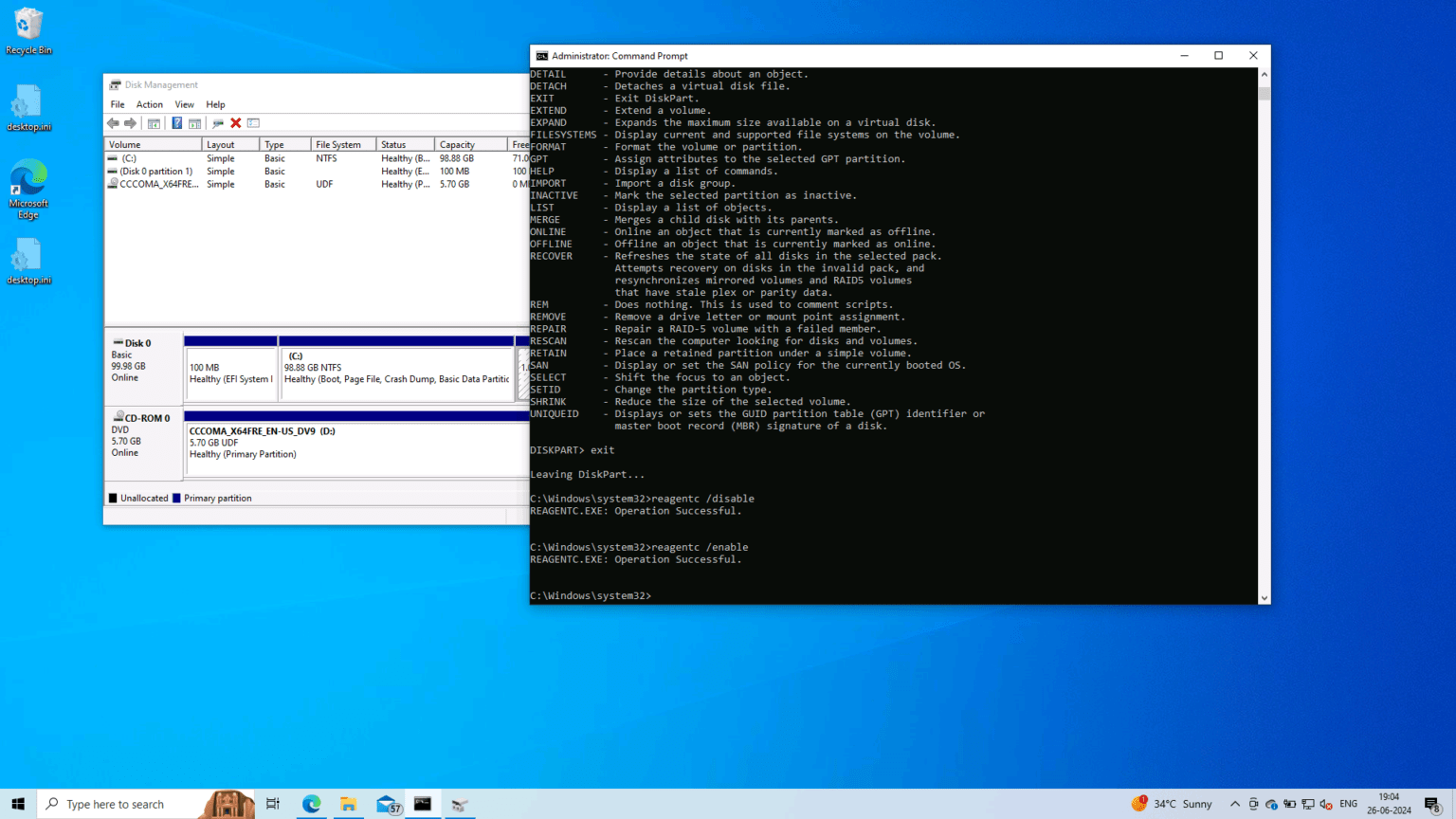Screen dimensions: 1456x819
Task: Click the OneDrive cloud tray icon
Action: (1271, 804)
